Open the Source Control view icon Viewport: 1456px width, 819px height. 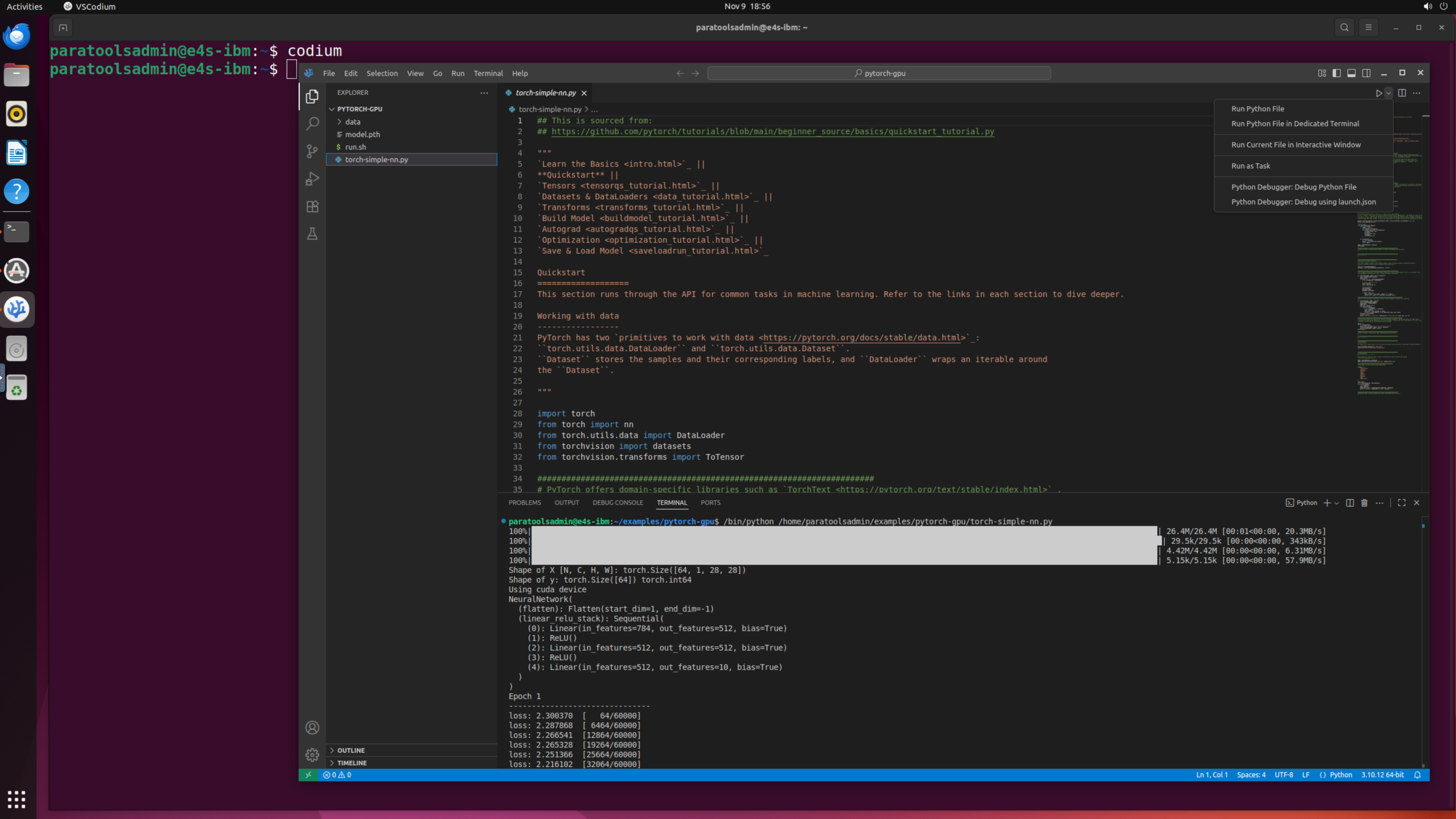click(x=312, y=151)
